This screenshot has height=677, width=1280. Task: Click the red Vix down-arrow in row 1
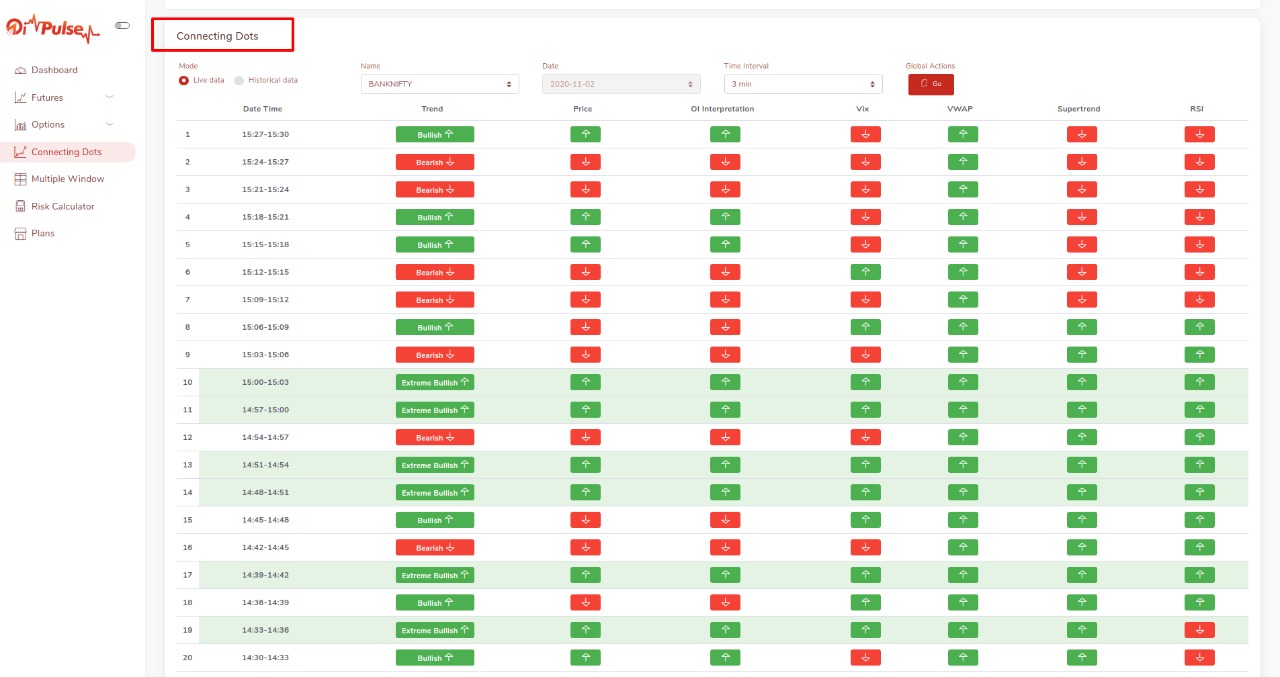click(x=865, y=134)
